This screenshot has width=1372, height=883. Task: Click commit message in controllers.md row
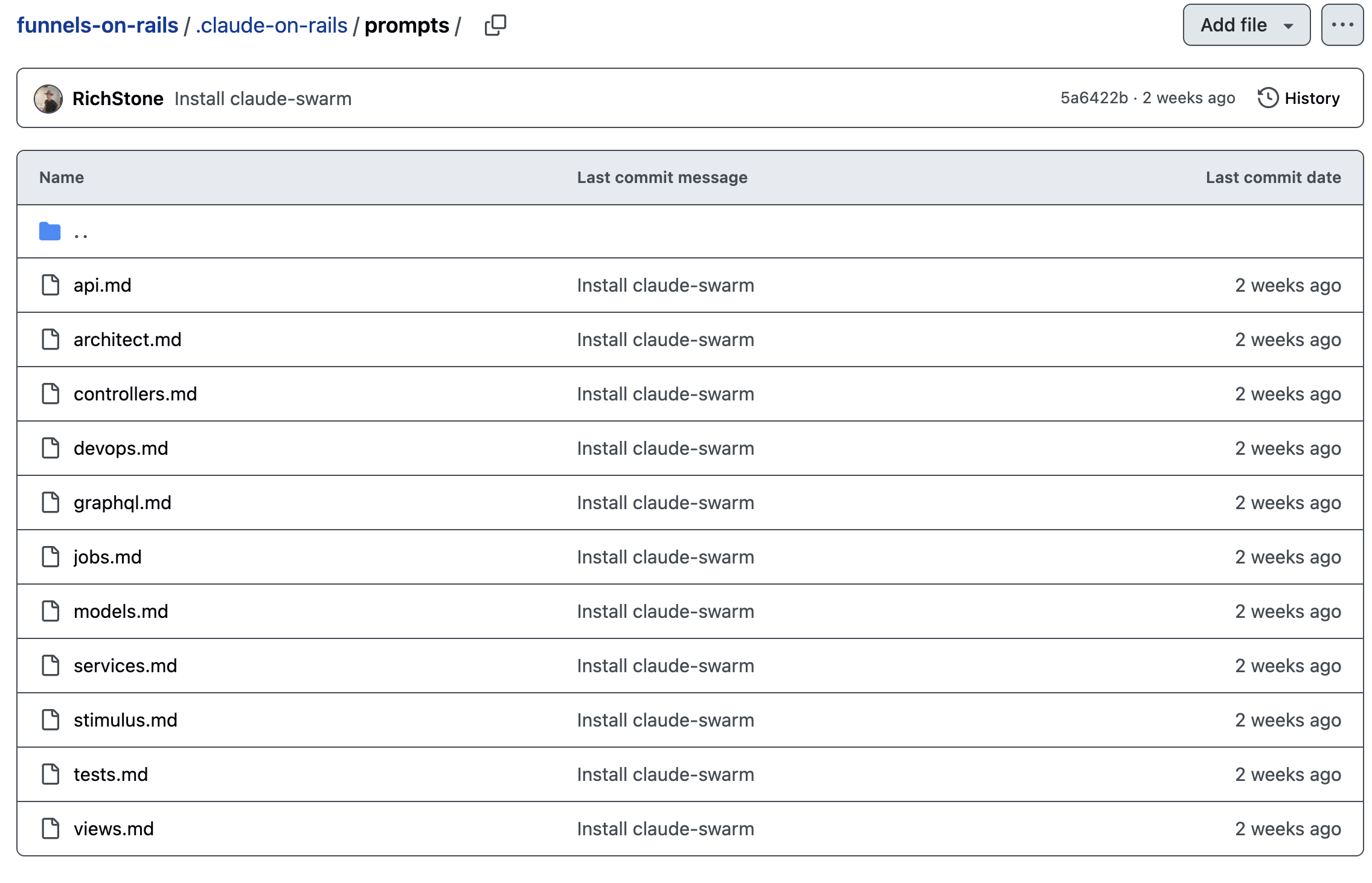pyautogui.click(x=665, y=394)
